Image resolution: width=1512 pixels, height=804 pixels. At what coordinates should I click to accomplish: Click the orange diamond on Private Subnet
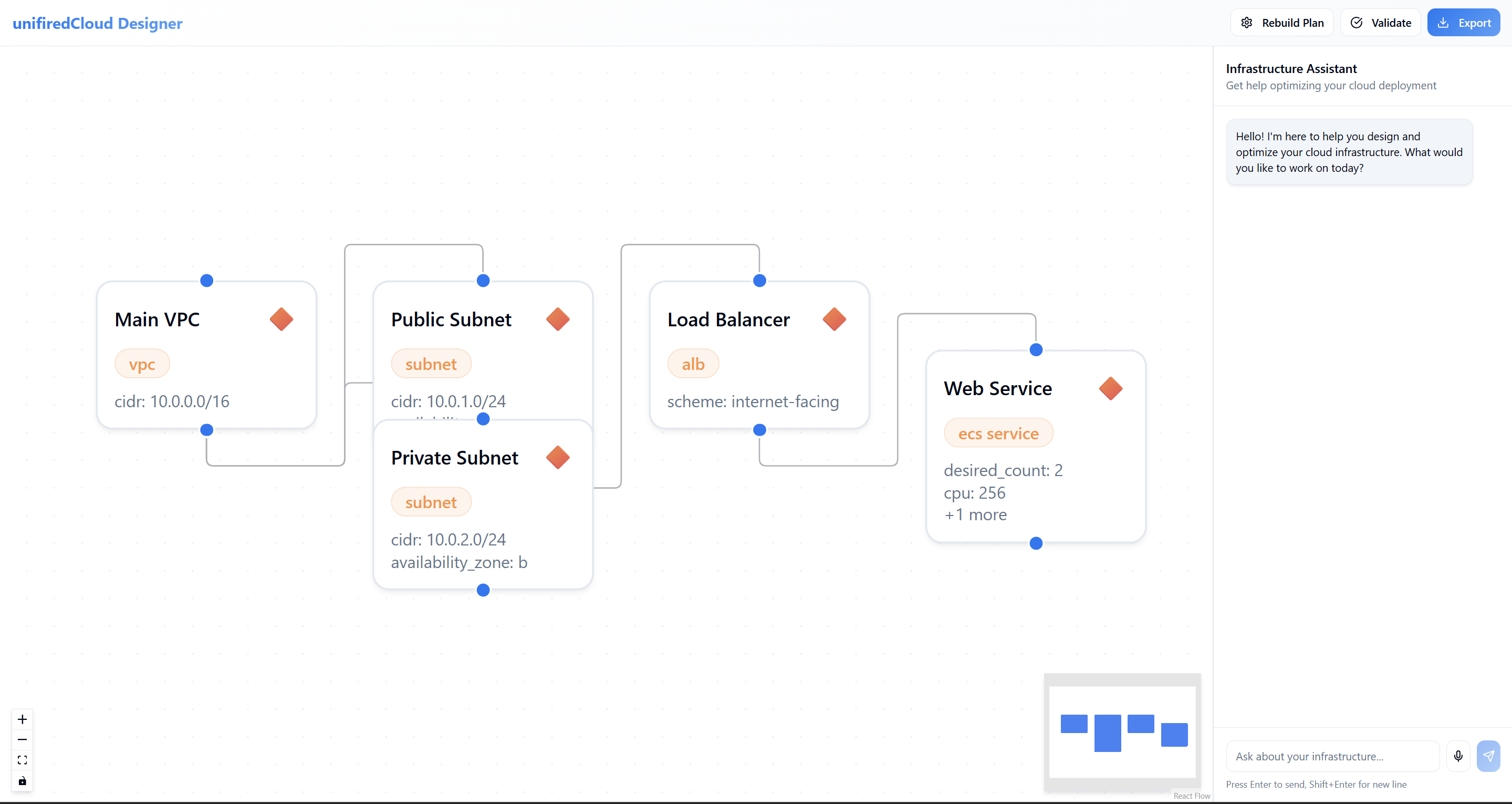tap(558, 458)
